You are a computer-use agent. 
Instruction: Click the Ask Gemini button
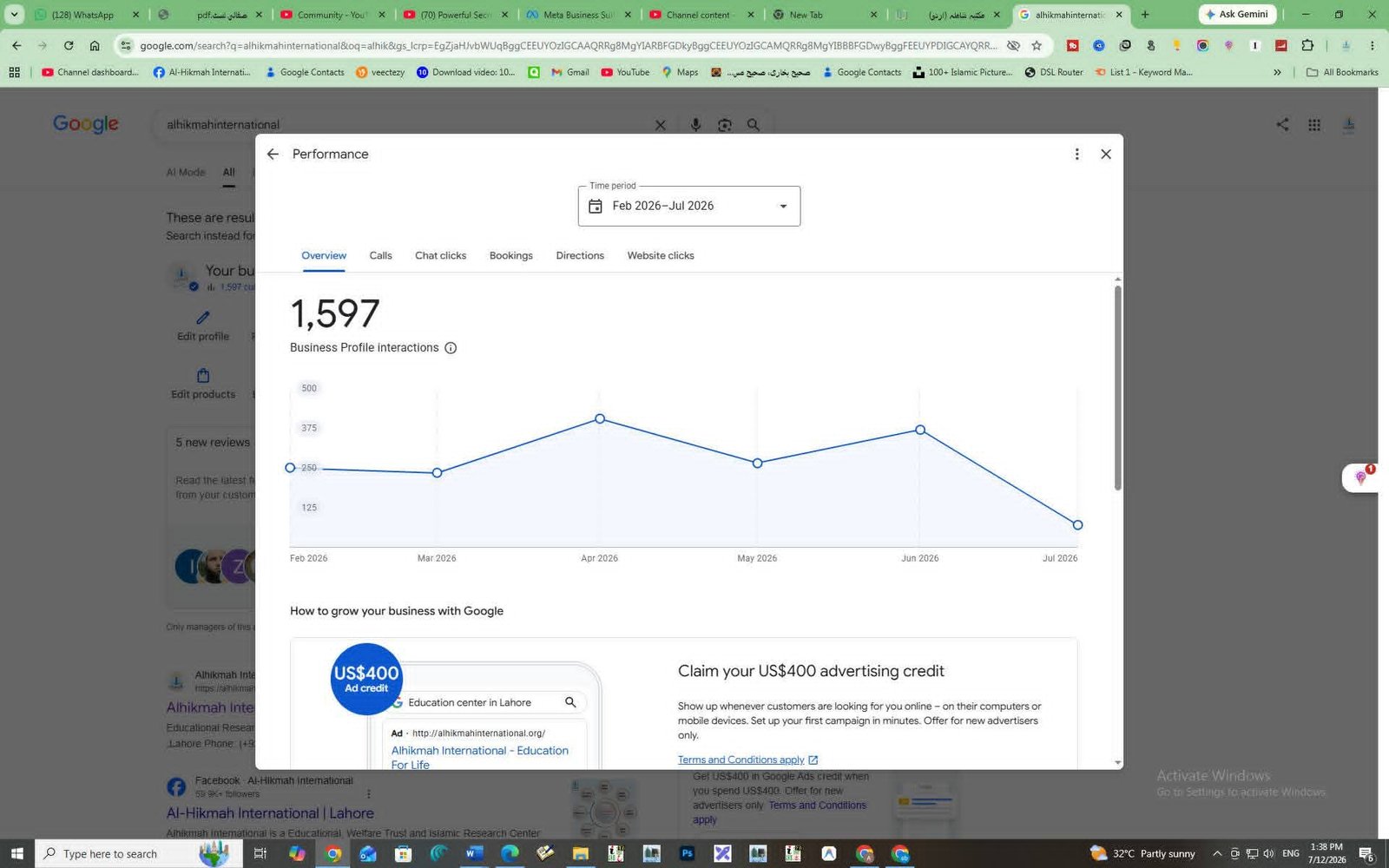(x=1237, y=15)
